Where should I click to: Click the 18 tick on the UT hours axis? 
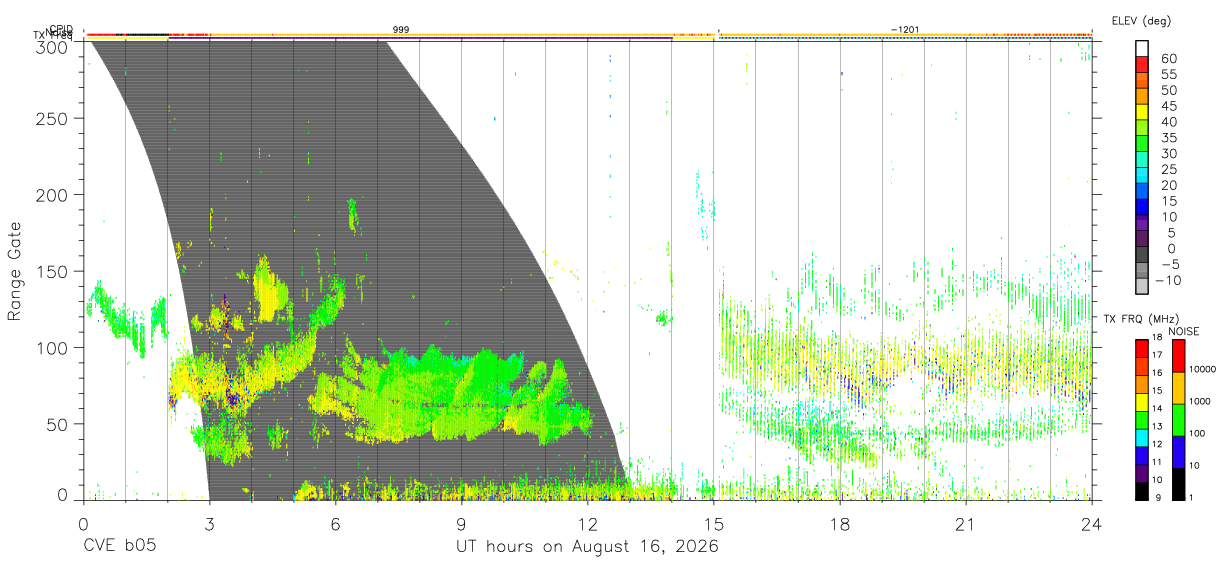840,525
